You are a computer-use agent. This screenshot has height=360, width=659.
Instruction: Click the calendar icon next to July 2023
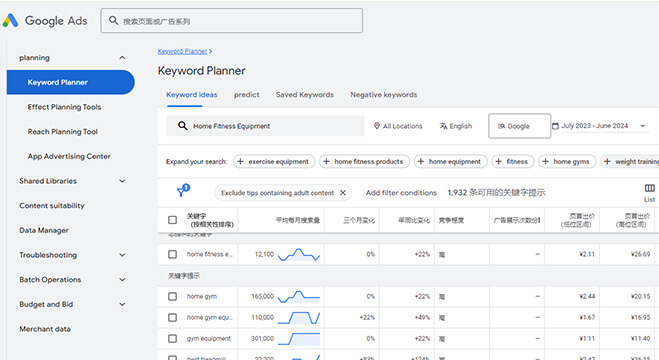[555, 126]
